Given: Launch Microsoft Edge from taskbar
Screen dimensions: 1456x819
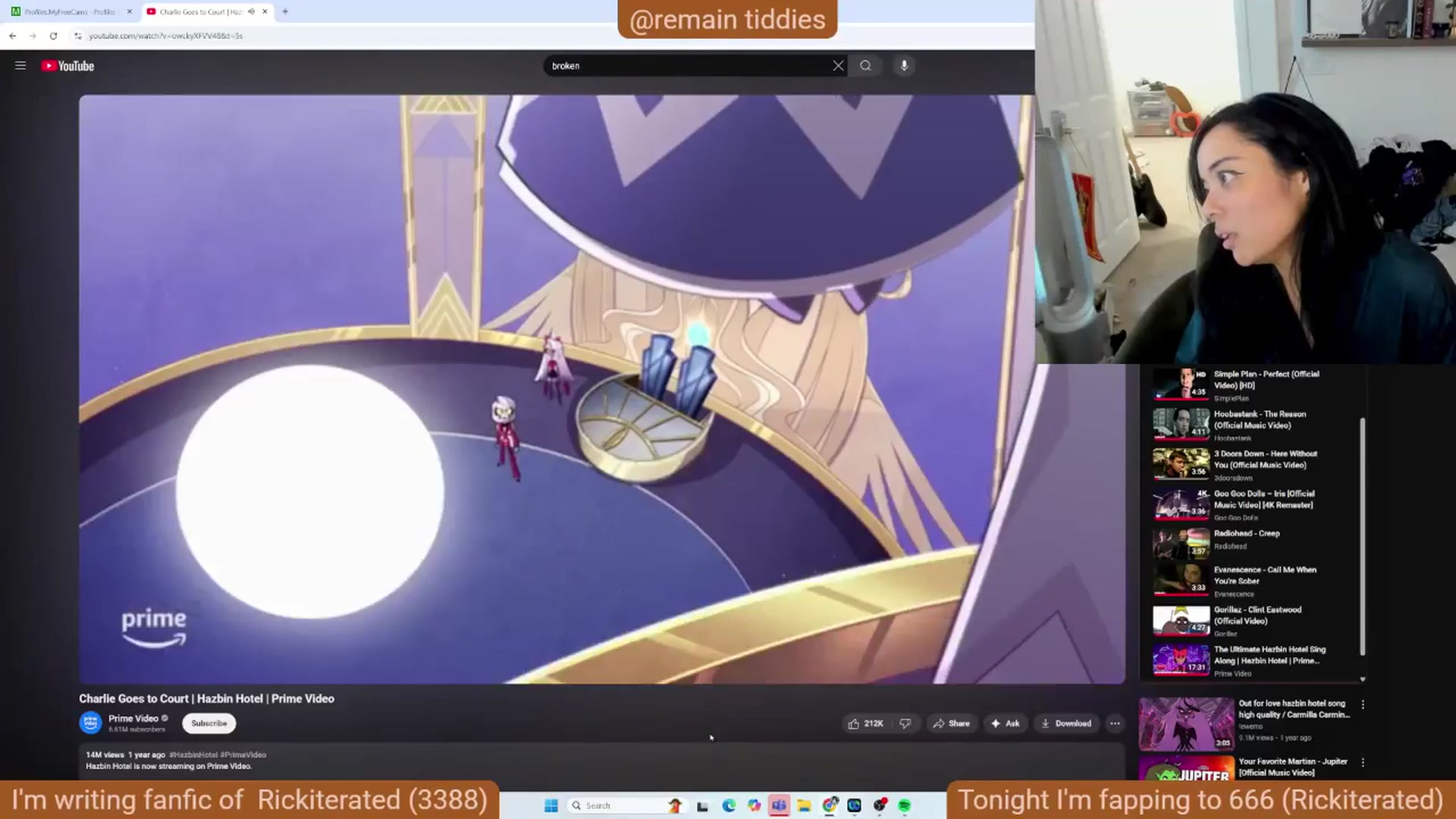Looking at the screenshot, I should [x=729, y=805].
